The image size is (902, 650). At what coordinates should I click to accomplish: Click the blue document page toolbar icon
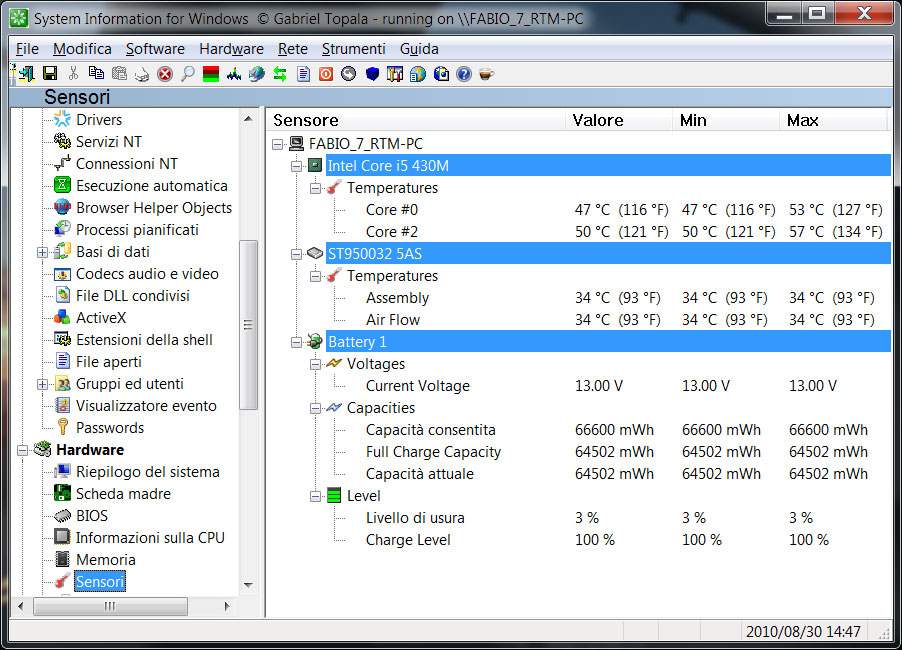coord(303,74)
